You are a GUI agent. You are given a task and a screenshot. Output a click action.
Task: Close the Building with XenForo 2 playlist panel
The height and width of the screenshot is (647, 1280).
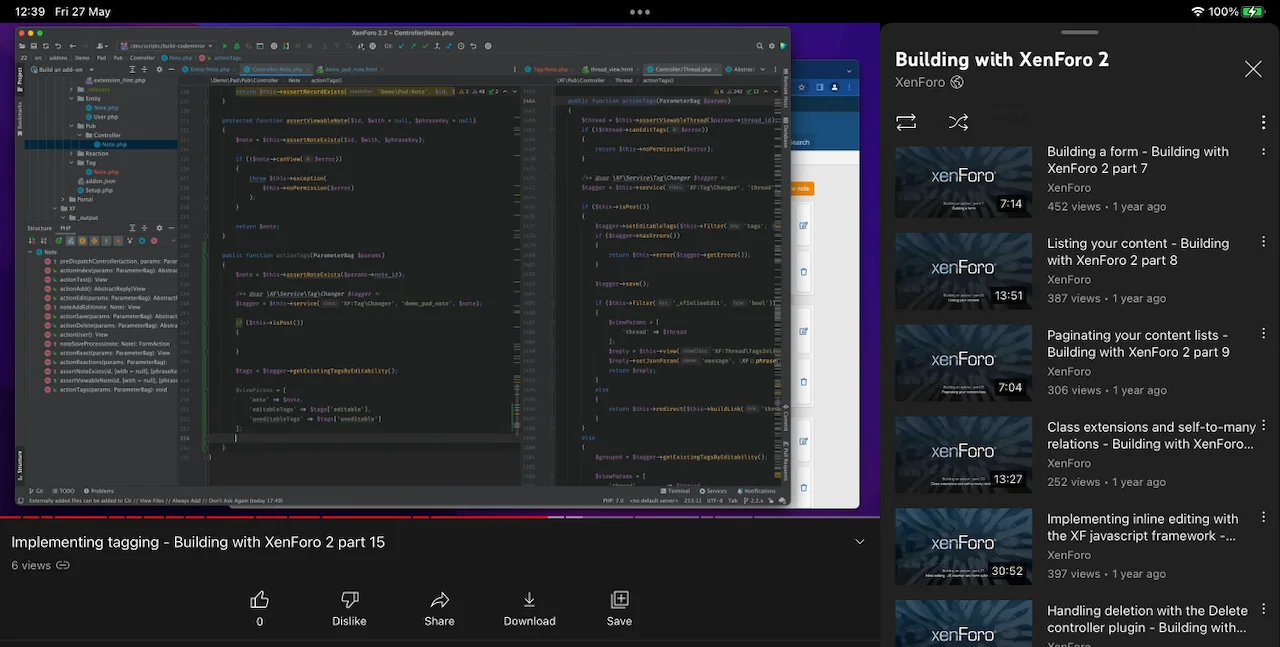(1253, 69)
